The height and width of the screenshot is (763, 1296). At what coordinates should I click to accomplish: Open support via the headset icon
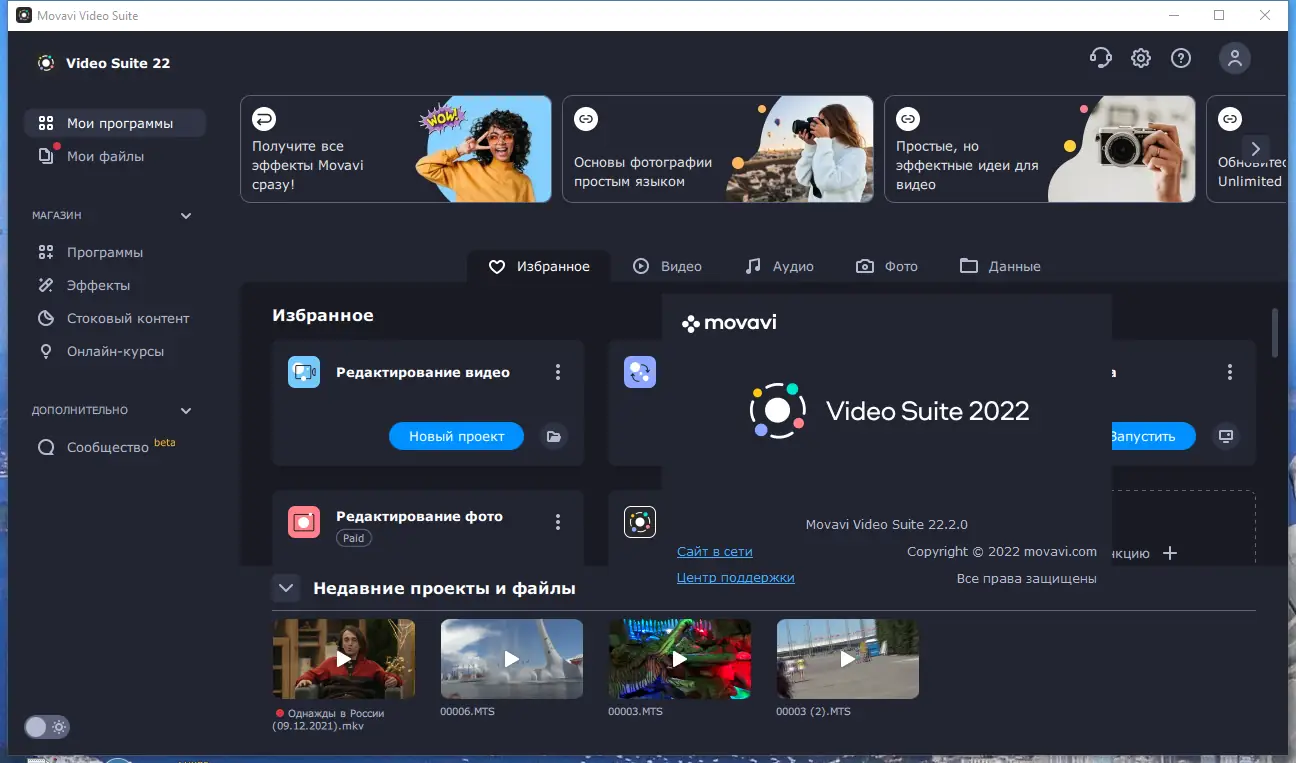pyautogui.click(x=1100, y=58)
